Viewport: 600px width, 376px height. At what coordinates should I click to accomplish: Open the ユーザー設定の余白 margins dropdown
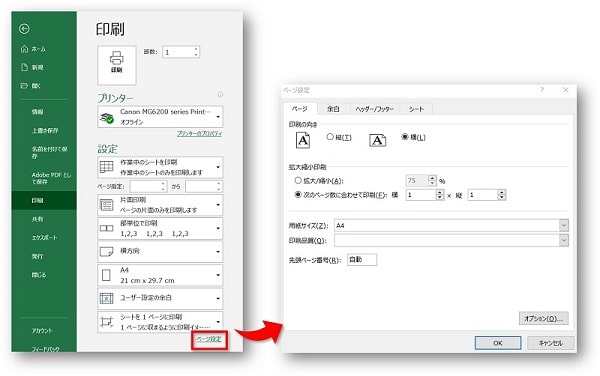coord(218,298)
